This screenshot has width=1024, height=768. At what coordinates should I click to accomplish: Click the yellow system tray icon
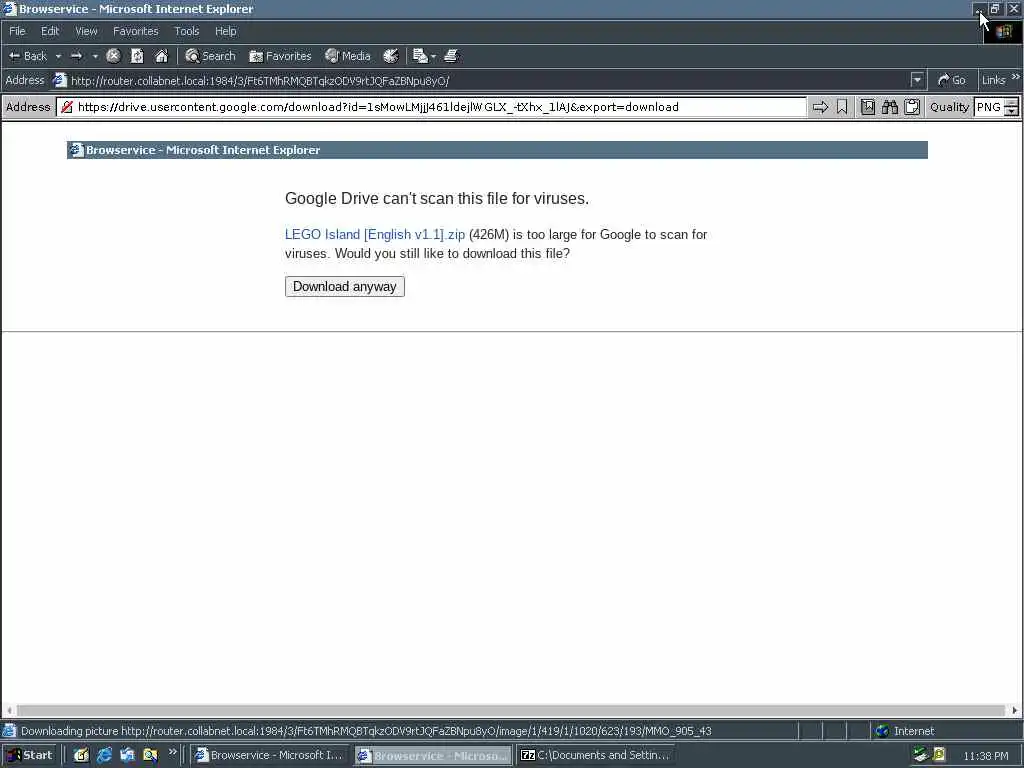point(938,756)
